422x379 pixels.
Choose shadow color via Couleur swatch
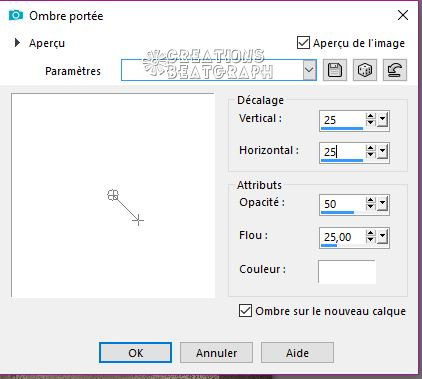347,272
